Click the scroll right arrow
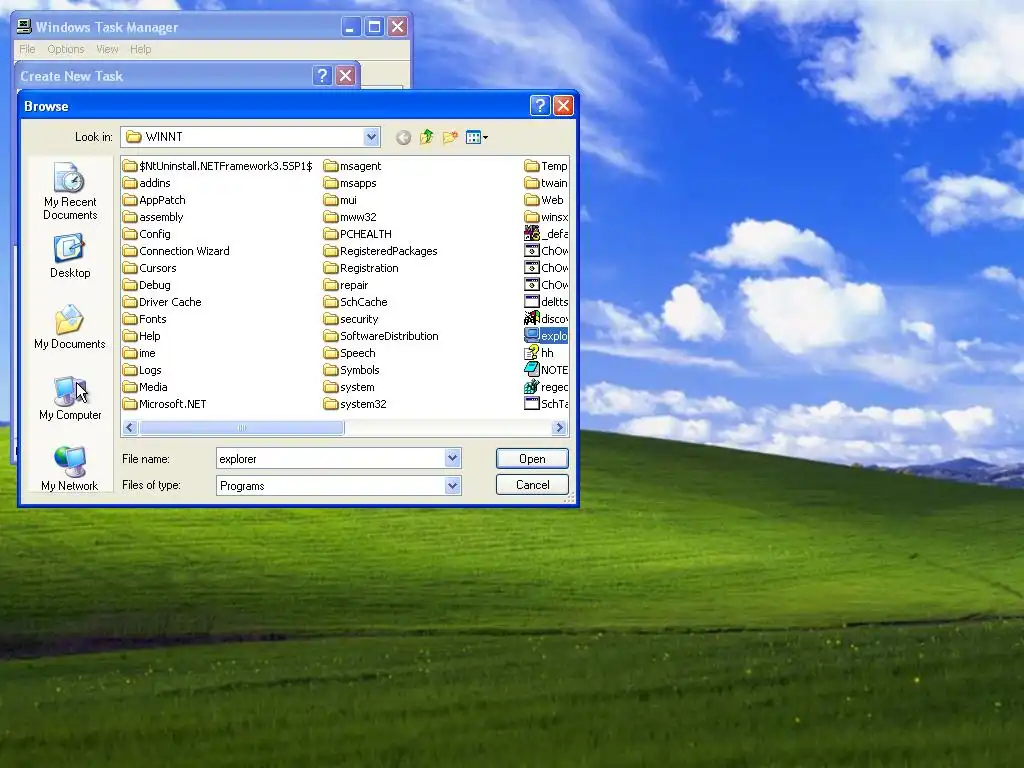The image size is (1024, 768). pyautogui.click(x=559, y=428)
